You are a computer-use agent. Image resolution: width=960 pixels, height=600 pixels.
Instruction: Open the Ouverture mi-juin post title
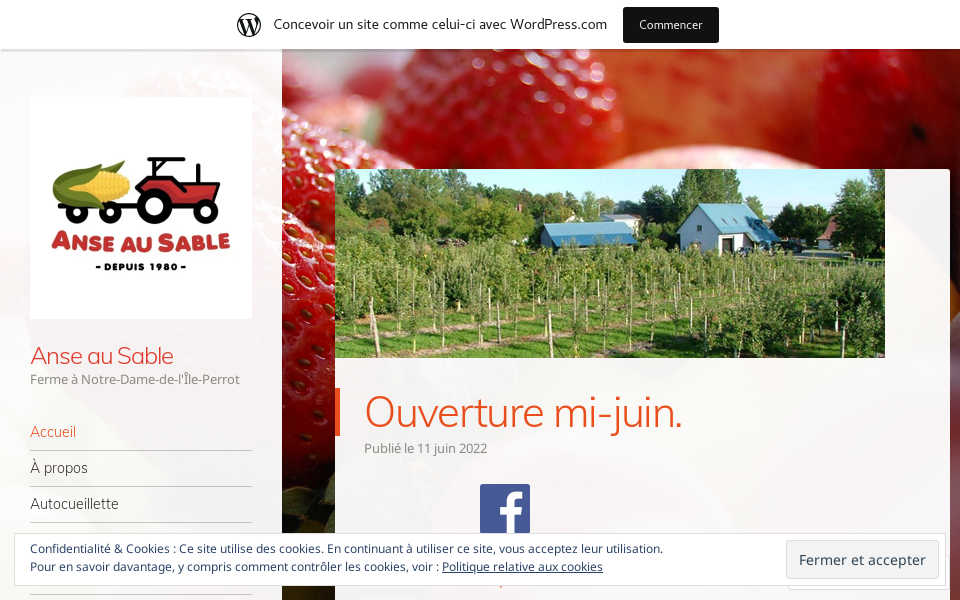(x=523, y=412)
